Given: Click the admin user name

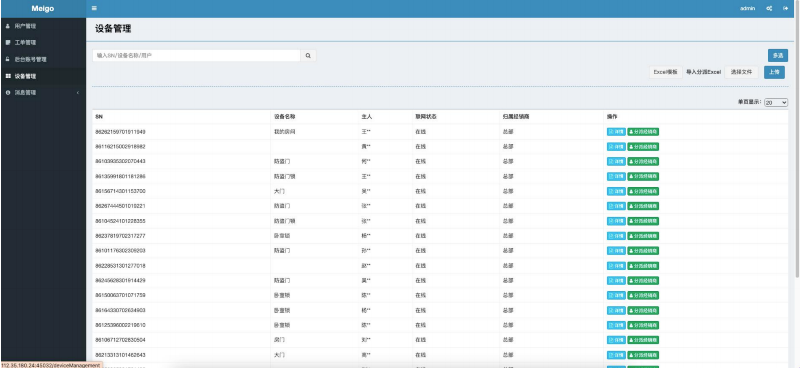Looking at the screenshot, I should click(747, 8).
